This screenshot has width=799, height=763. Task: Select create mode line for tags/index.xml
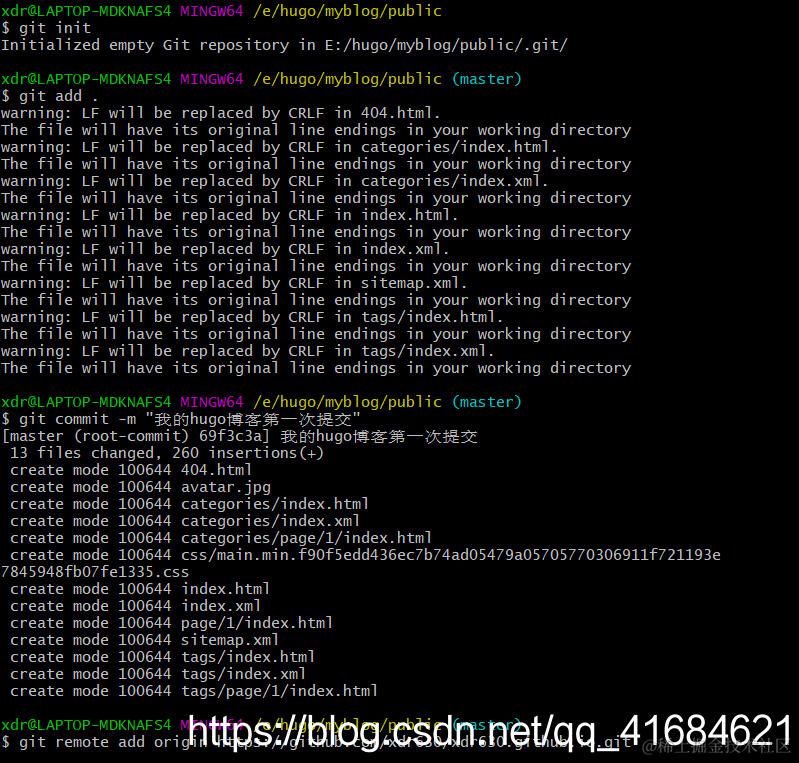click(157, 674)
